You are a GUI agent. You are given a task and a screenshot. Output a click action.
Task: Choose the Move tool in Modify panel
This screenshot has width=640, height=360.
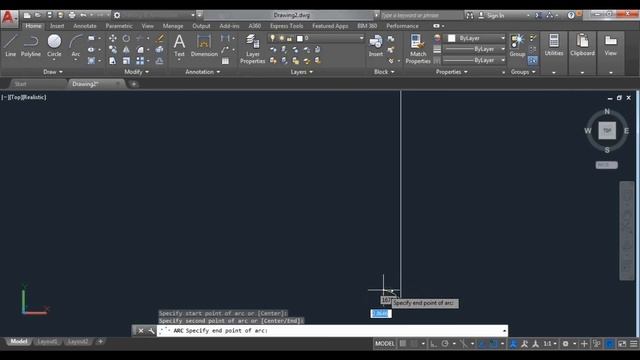[113, 38]
